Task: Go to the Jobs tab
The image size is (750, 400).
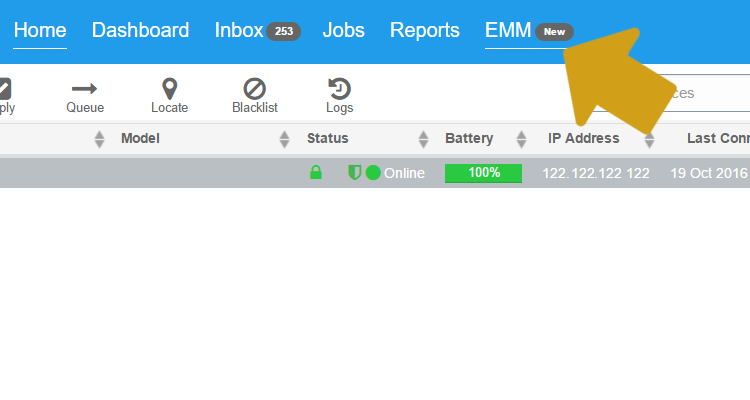Action: [x=343, y=31]
